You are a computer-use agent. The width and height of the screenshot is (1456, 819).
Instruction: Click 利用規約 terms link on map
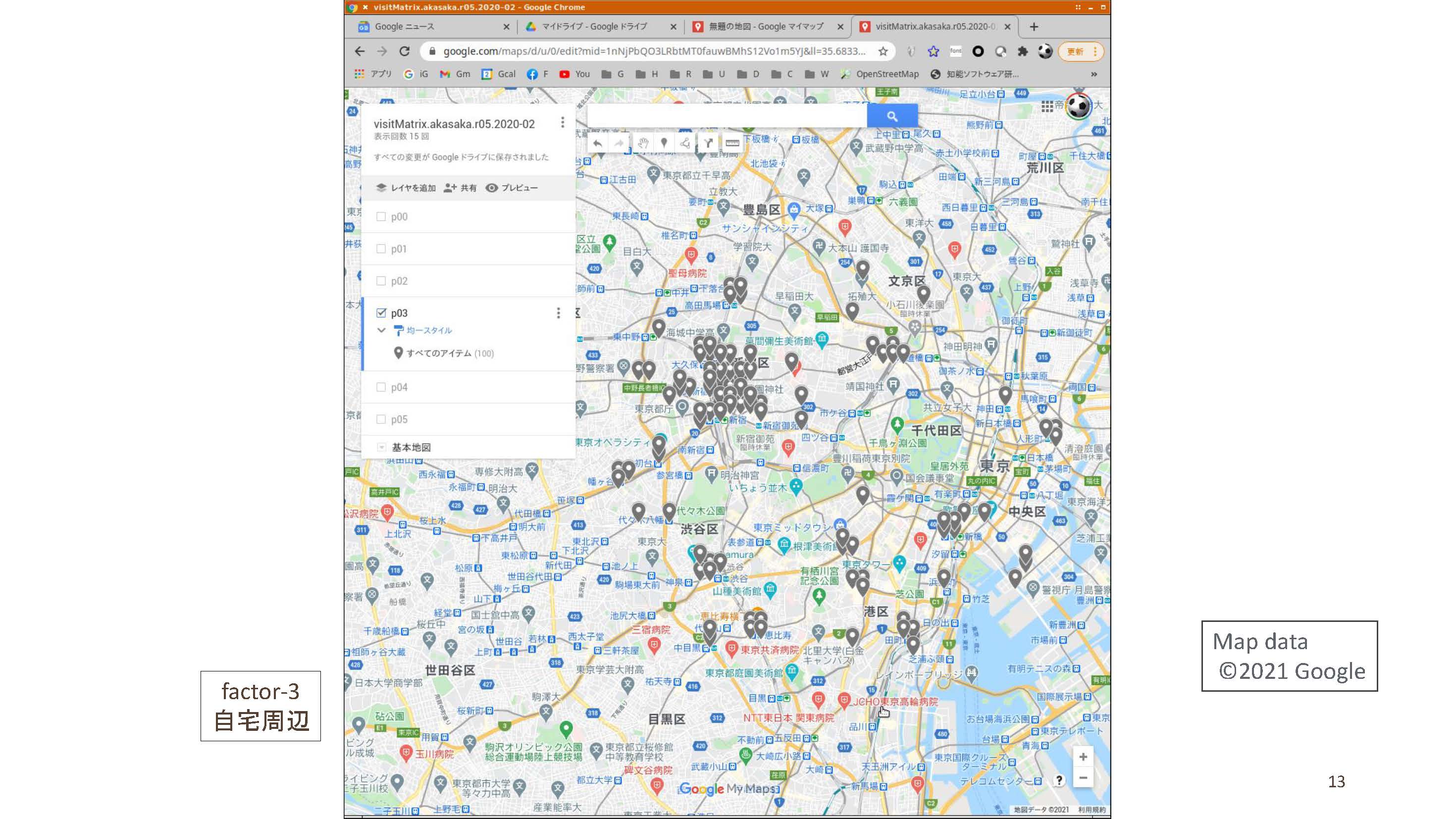pyautogui.click(x=1092, y=810)
